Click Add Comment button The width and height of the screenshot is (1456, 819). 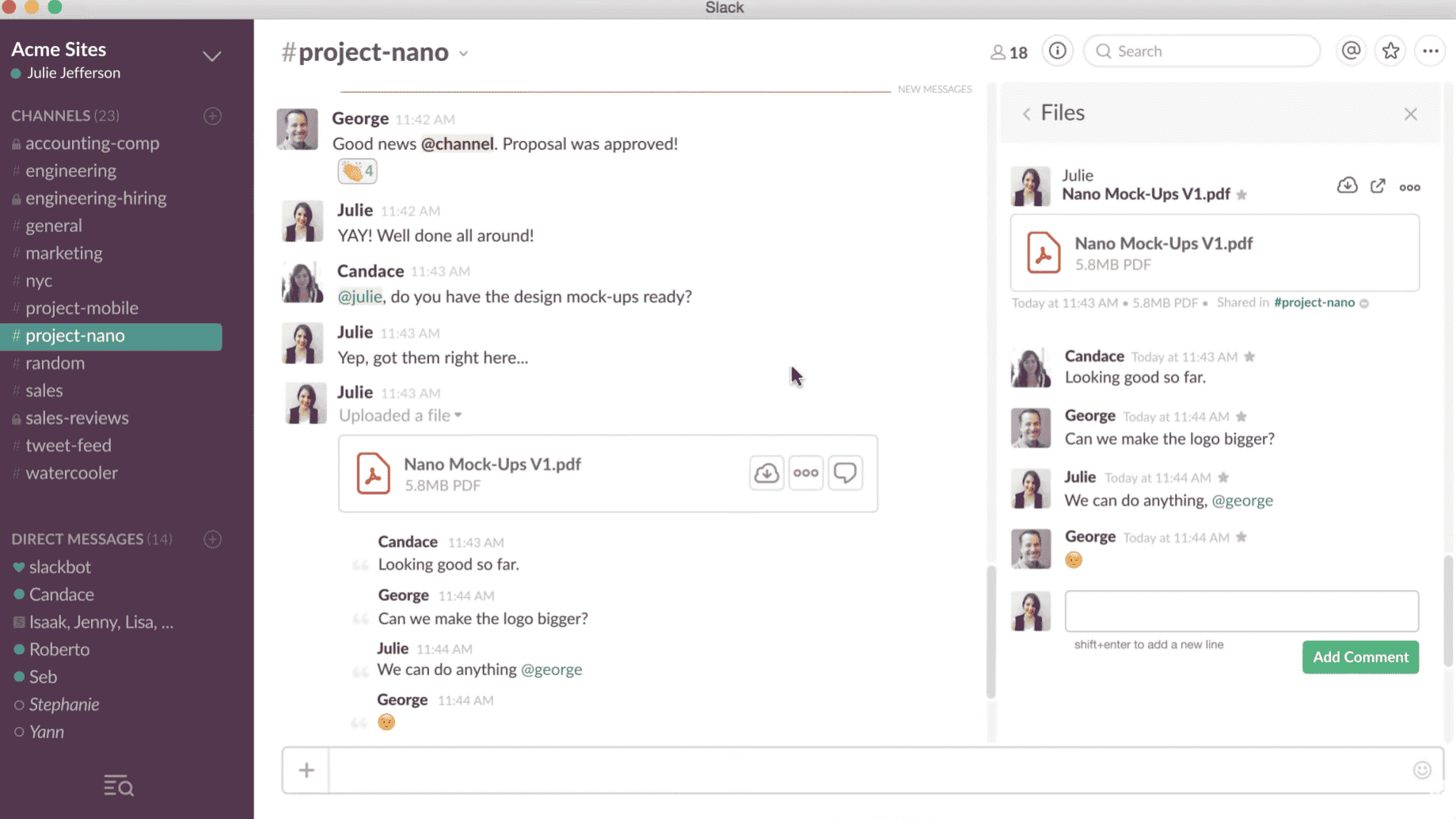click(1360, 657)
